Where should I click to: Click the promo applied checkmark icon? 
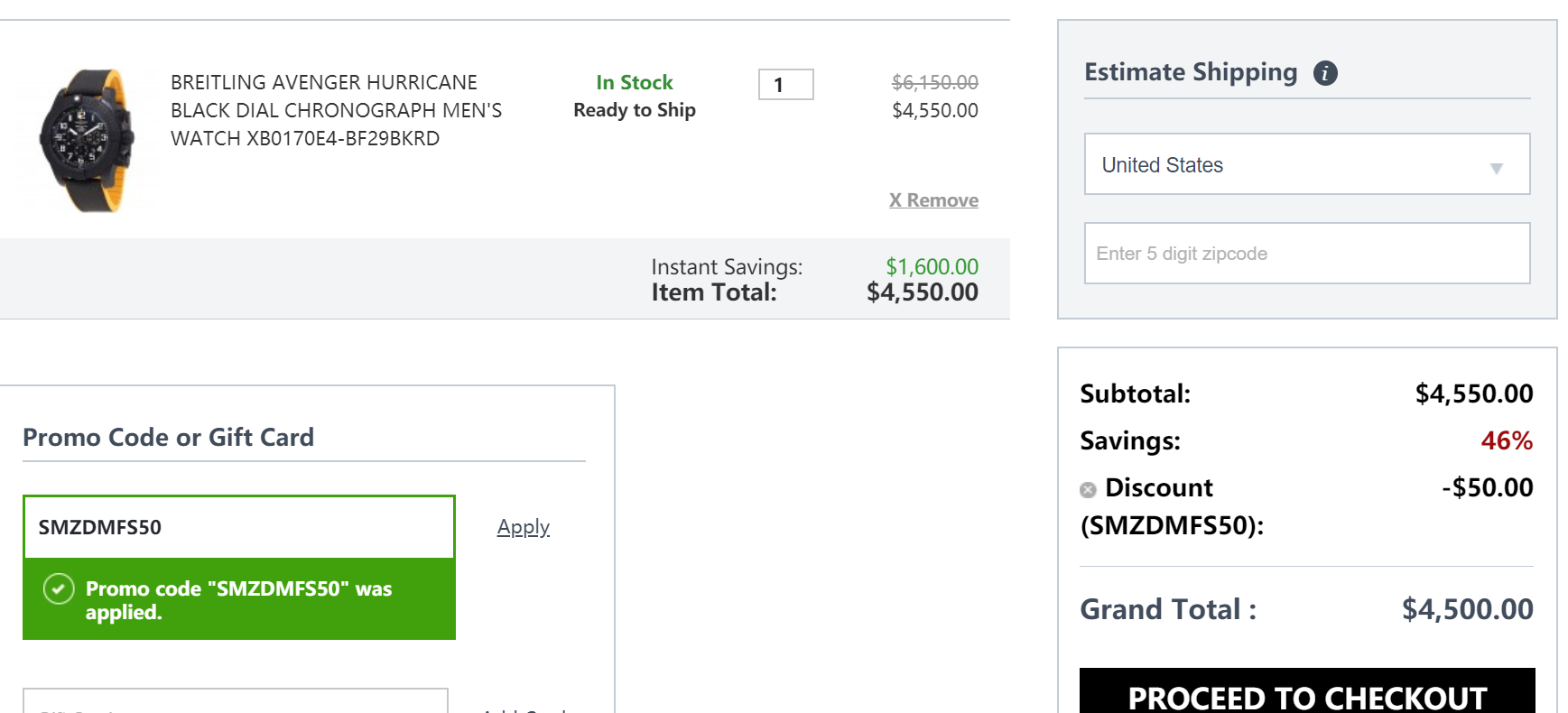[x=59, y=589]
